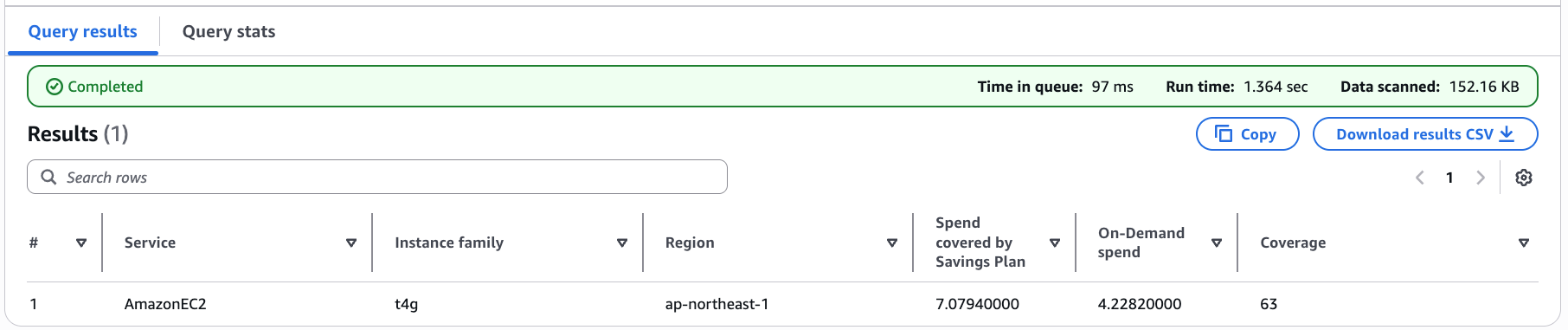Select page 1 in the pagination
The width and height of the screenshot is (1568, 330).
[x=1449, y=178]
